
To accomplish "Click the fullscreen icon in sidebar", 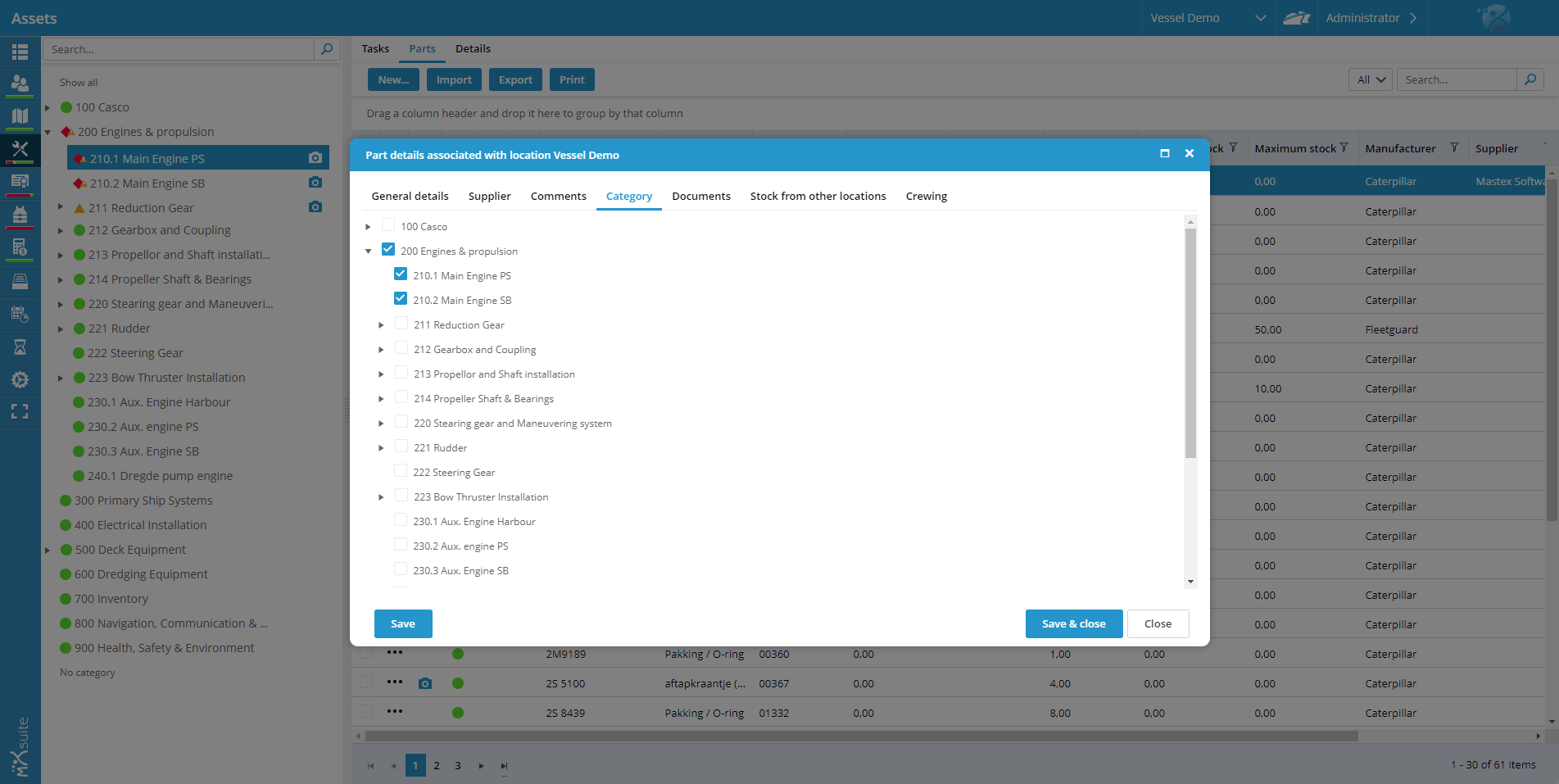I will tap(20, 411).
